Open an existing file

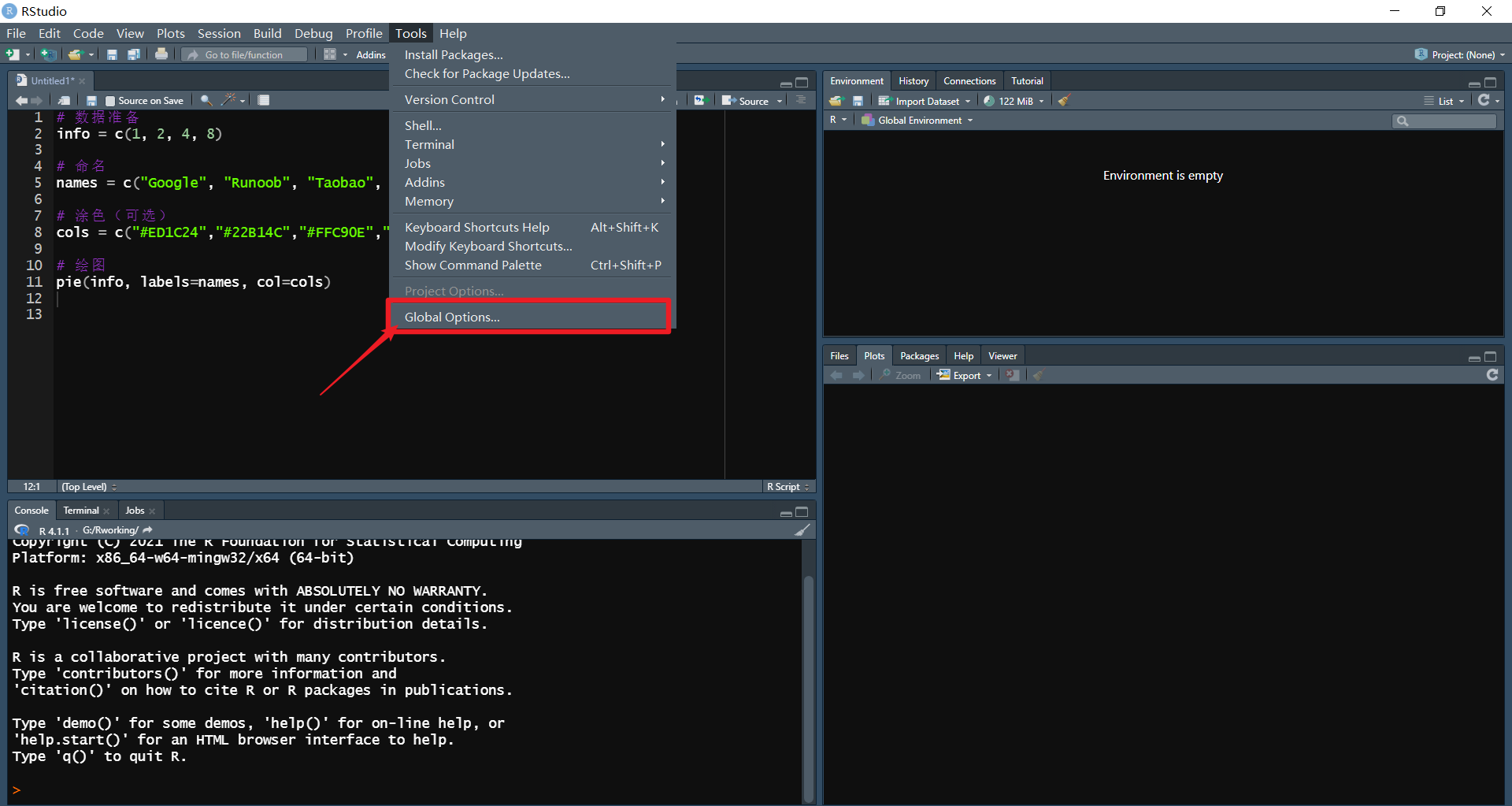77,54
